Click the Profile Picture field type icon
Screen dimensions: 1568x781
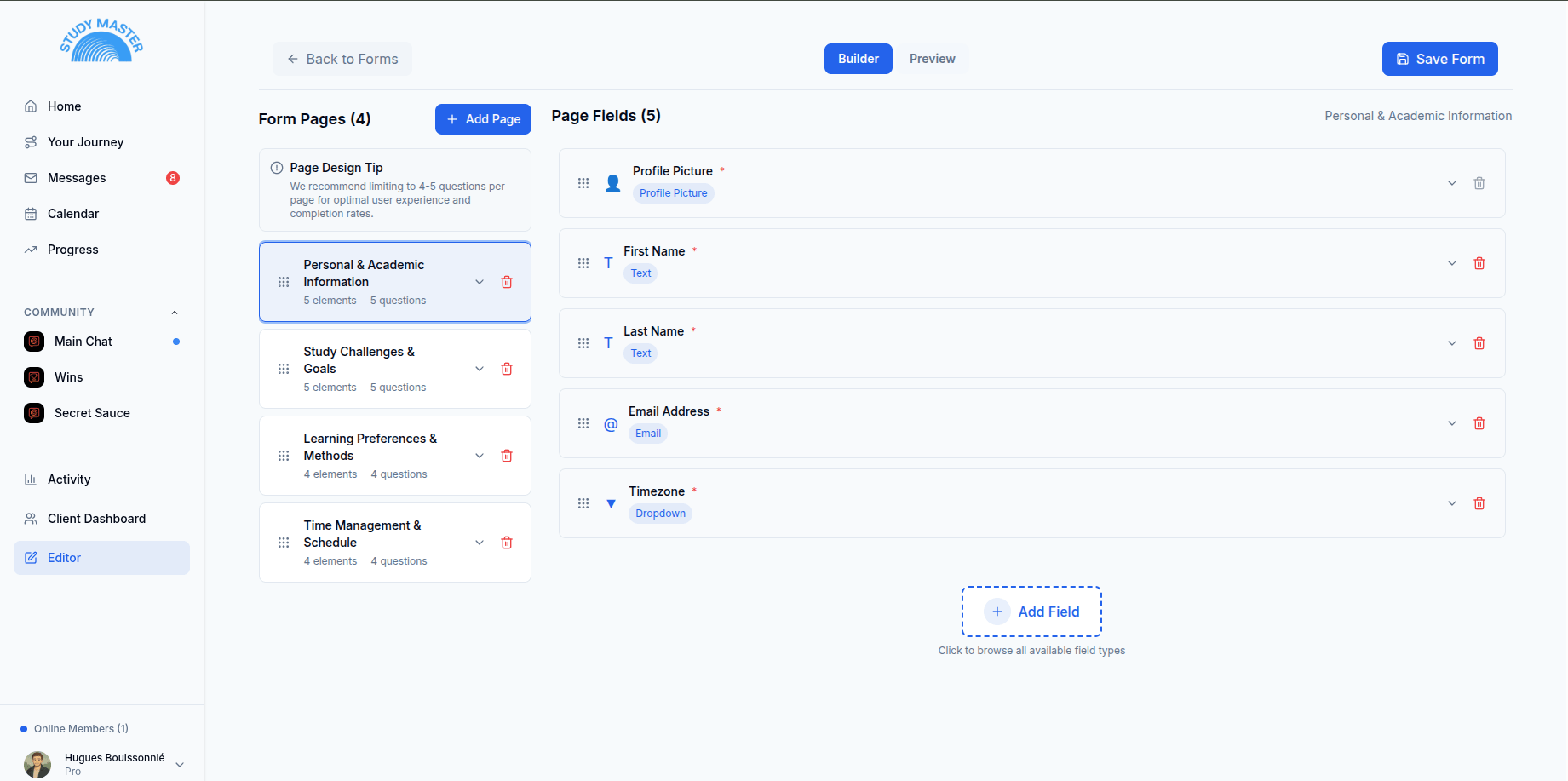612,182
